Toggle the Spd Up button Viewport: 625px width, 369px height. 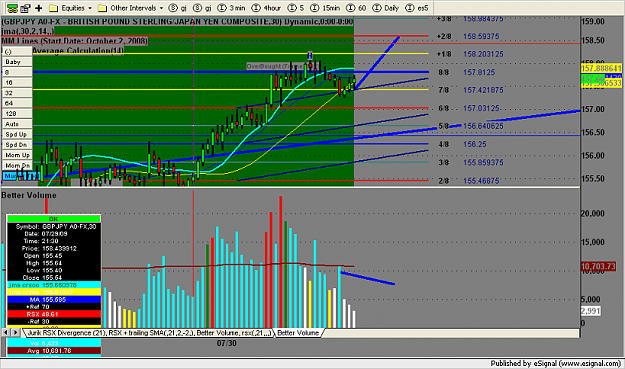pos(17,134)
